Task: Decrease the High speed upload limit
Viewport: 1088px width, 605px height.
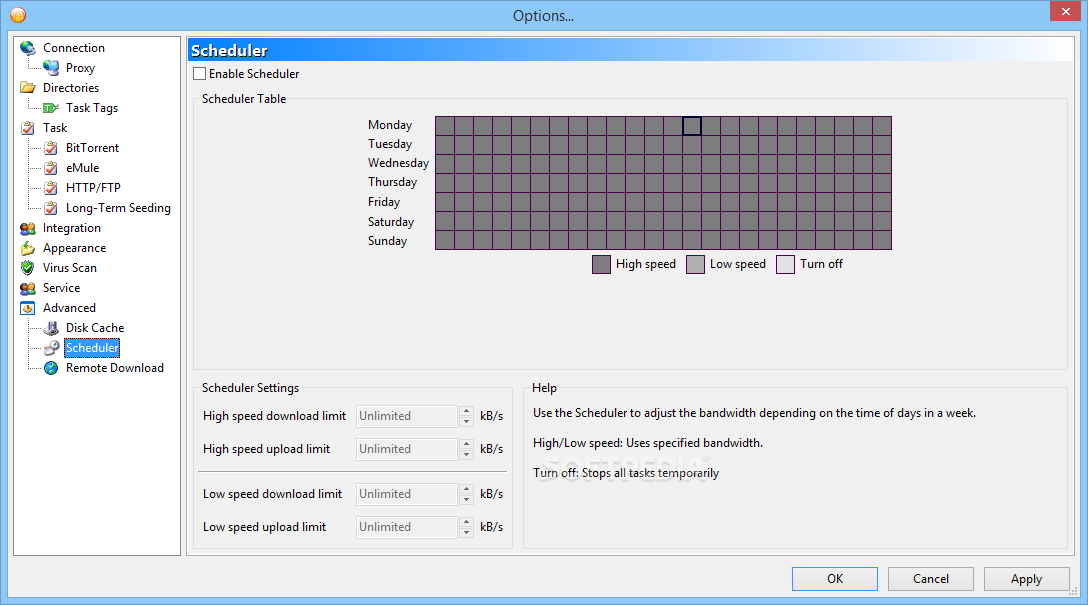Action: point(466,454)
